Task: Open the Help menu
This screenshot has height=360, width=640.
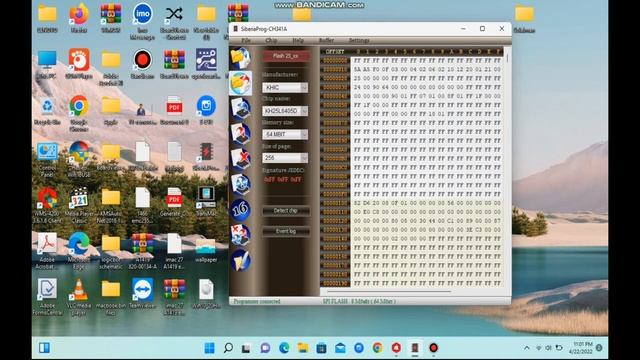Action: point(298,40)
